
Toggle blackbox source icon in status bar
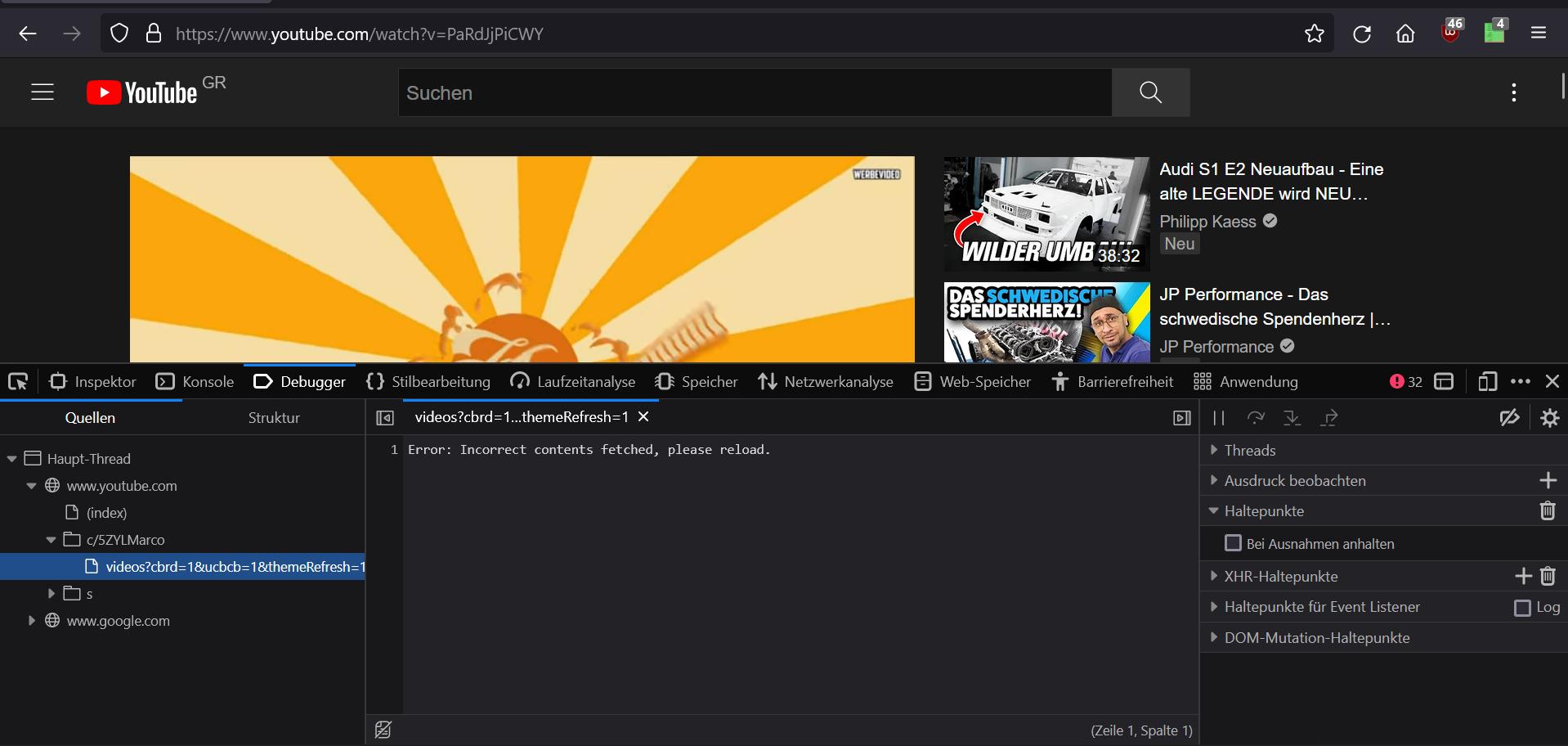383,729
